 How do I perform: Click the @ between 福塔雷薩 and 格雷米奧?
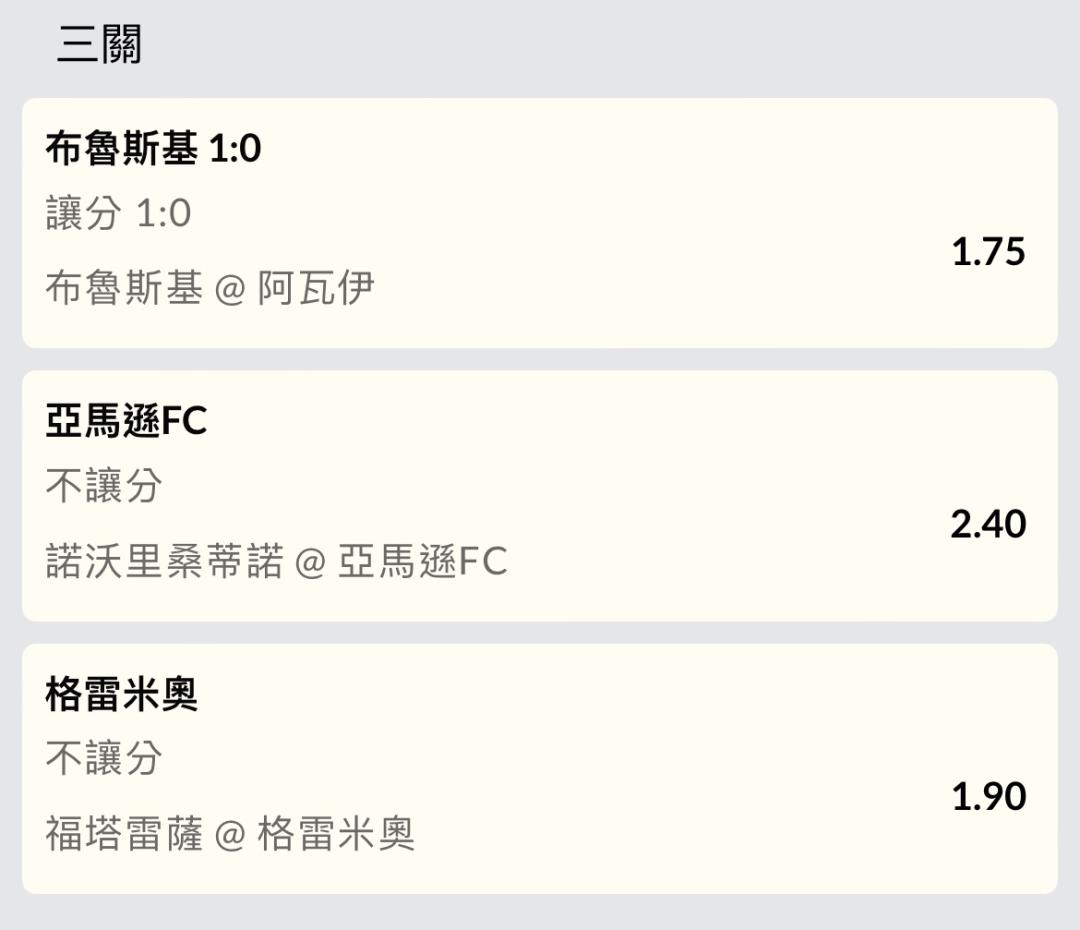click(x=230, y=834)
